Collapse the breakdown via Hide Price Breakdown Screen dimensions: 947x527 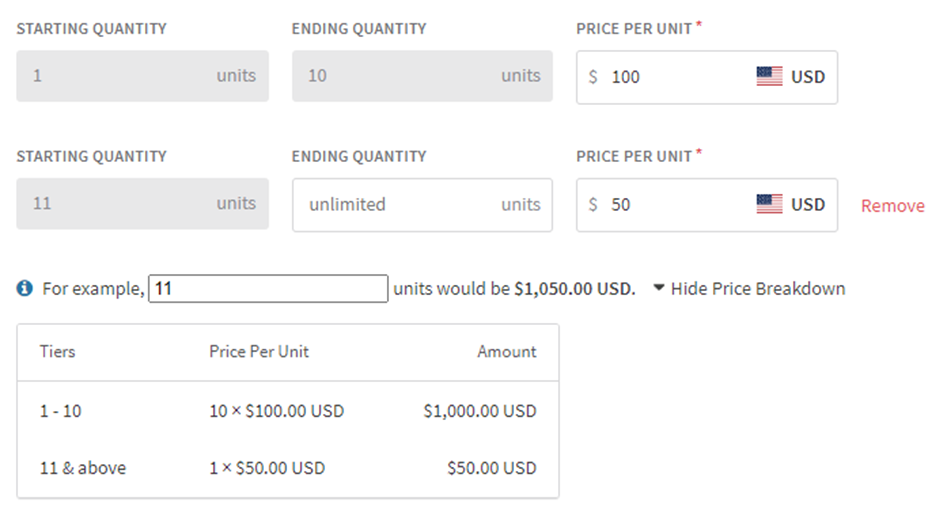click(x=749, y=289)
